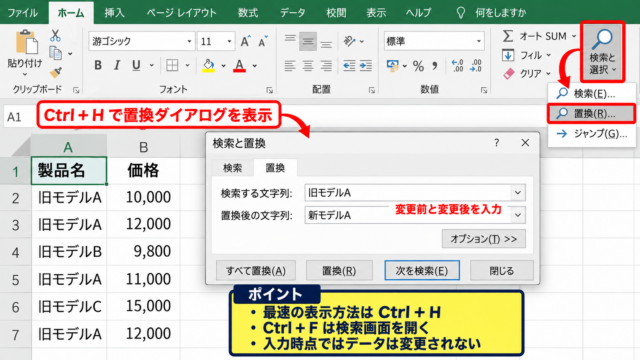The width and height of the screenshot is (640, 360).
Task: Switch to the ページ レイアウト tab
Action: [182, 13]
